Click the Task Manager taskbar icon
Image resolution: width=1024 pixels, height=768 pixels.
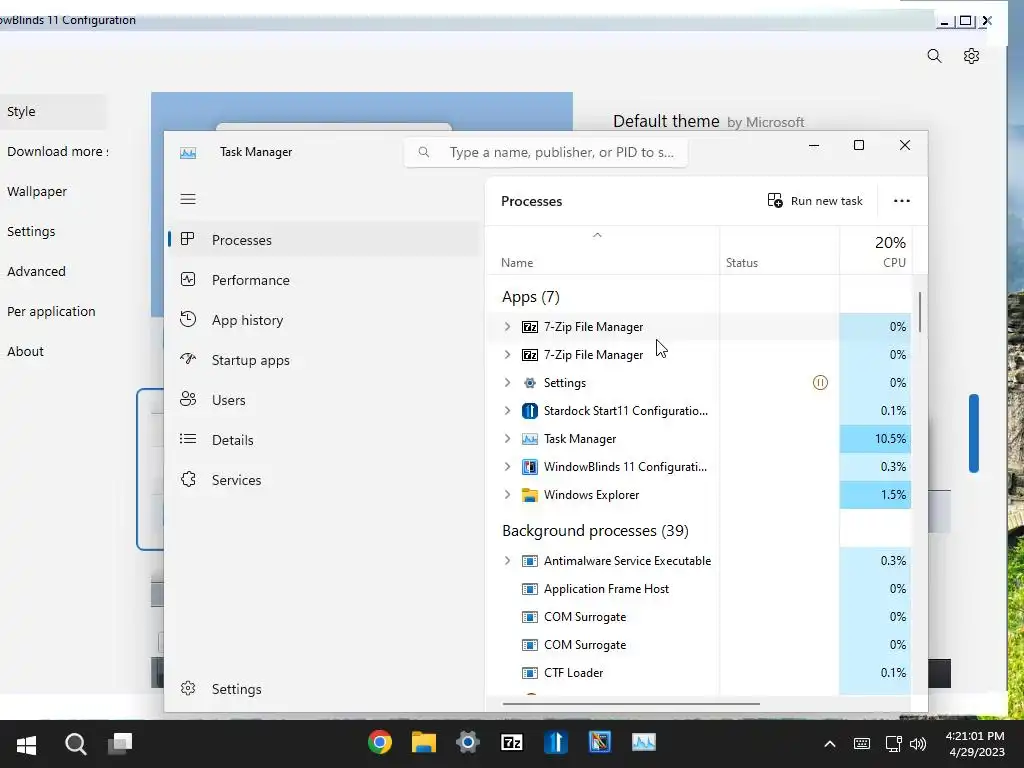[x=644, y=743]
